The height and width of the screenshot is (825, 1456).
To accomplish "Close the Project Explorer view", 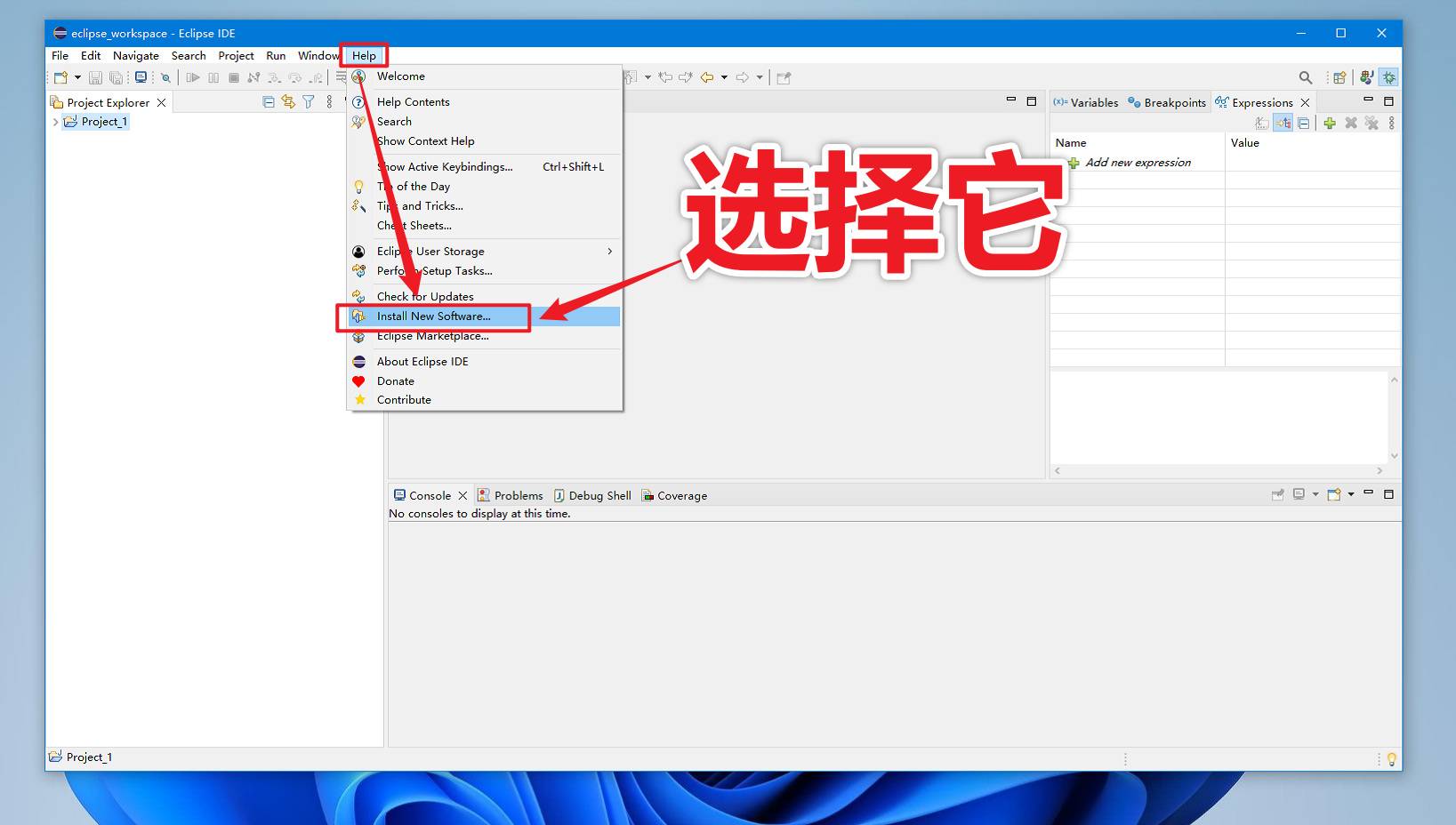I will (x=161, y=102).
